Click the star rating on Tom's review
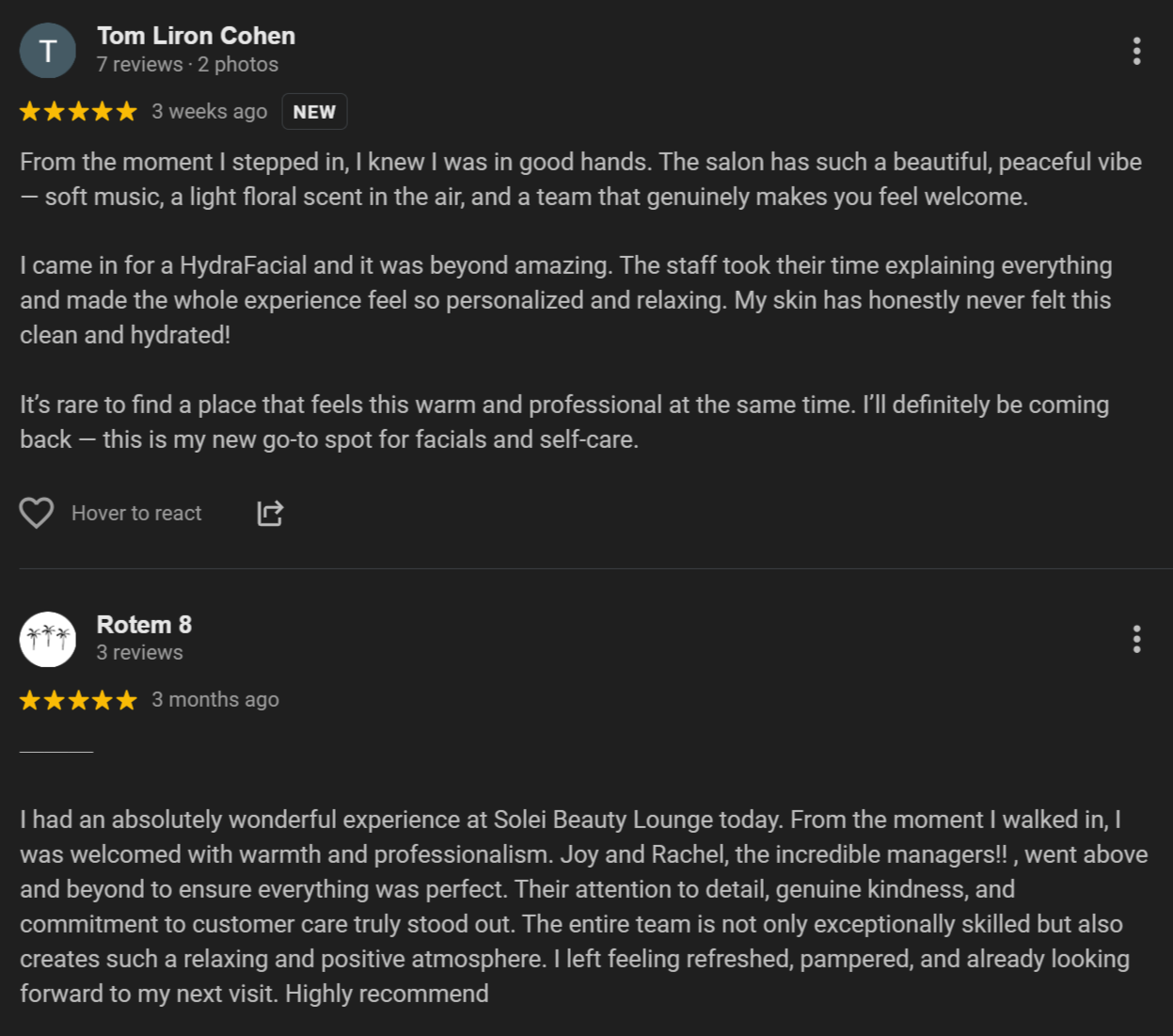This screenshot has width=1173, height=1036. pos(78,112)
